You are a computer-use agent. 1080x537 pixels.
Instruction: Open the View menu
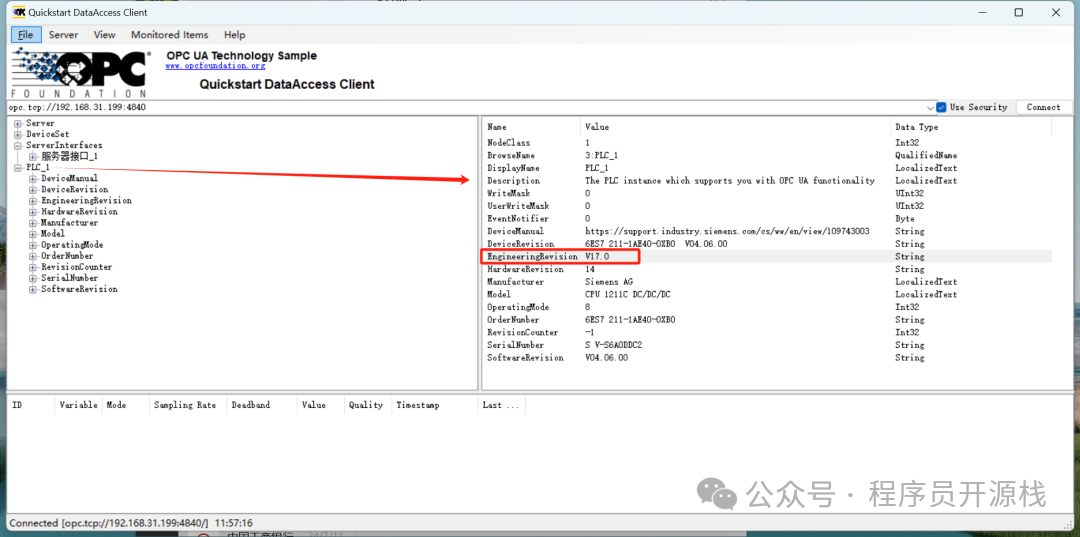[105, 34]
